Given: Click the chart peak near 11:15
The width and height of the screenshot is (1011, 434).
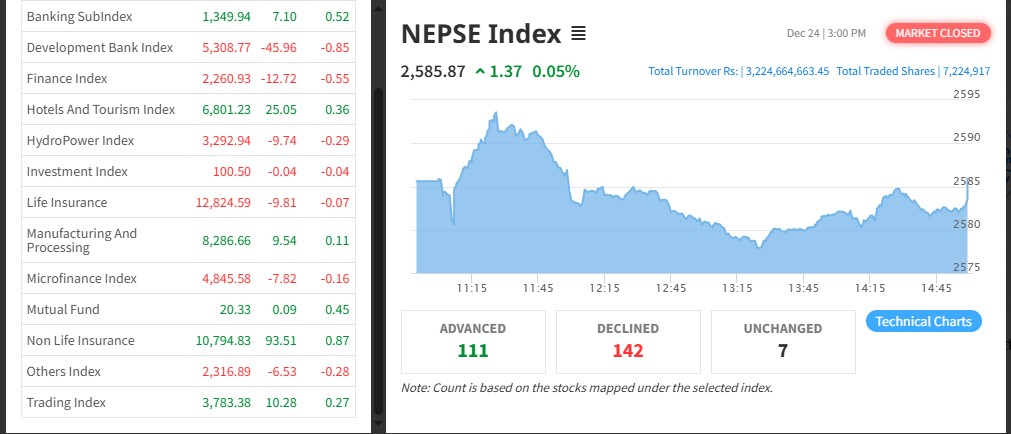Looking at the screenshot, I should [x=494, y=116].
